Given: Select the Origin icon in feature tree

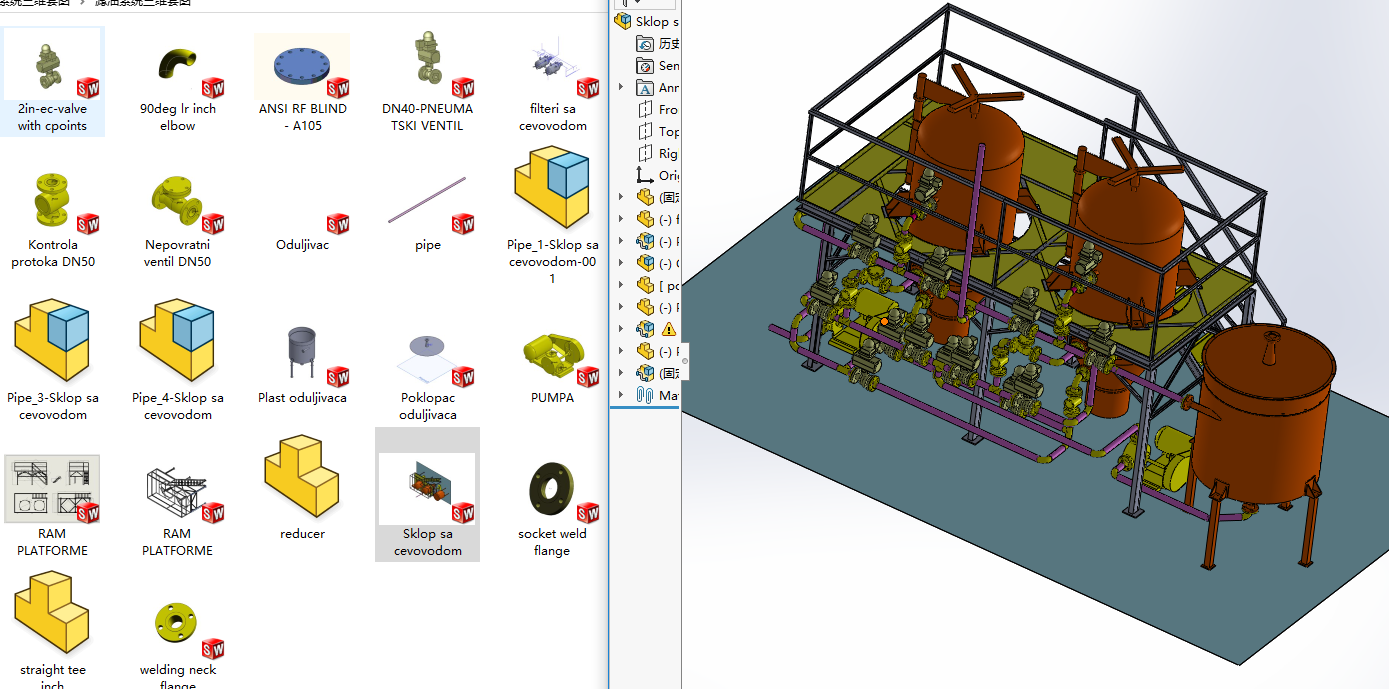Looking at the screenshot, I should click(x=645, y=175).
